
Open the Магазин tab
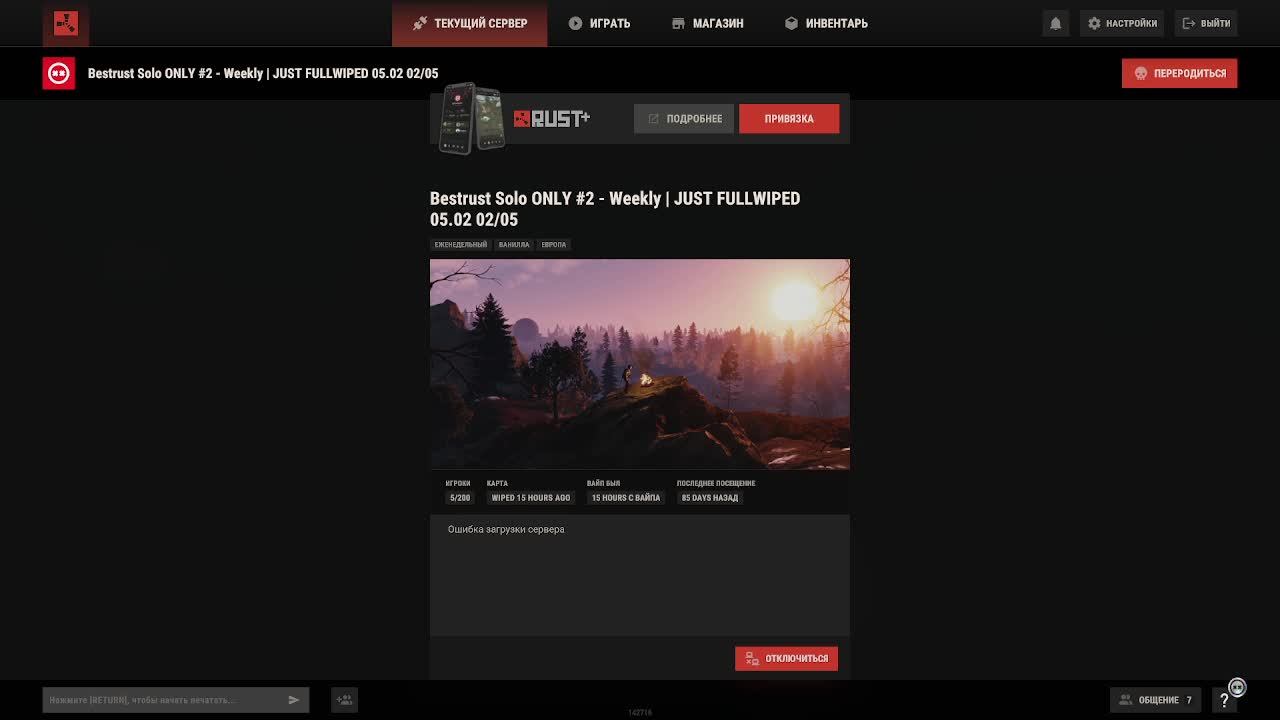pos(708,23)
